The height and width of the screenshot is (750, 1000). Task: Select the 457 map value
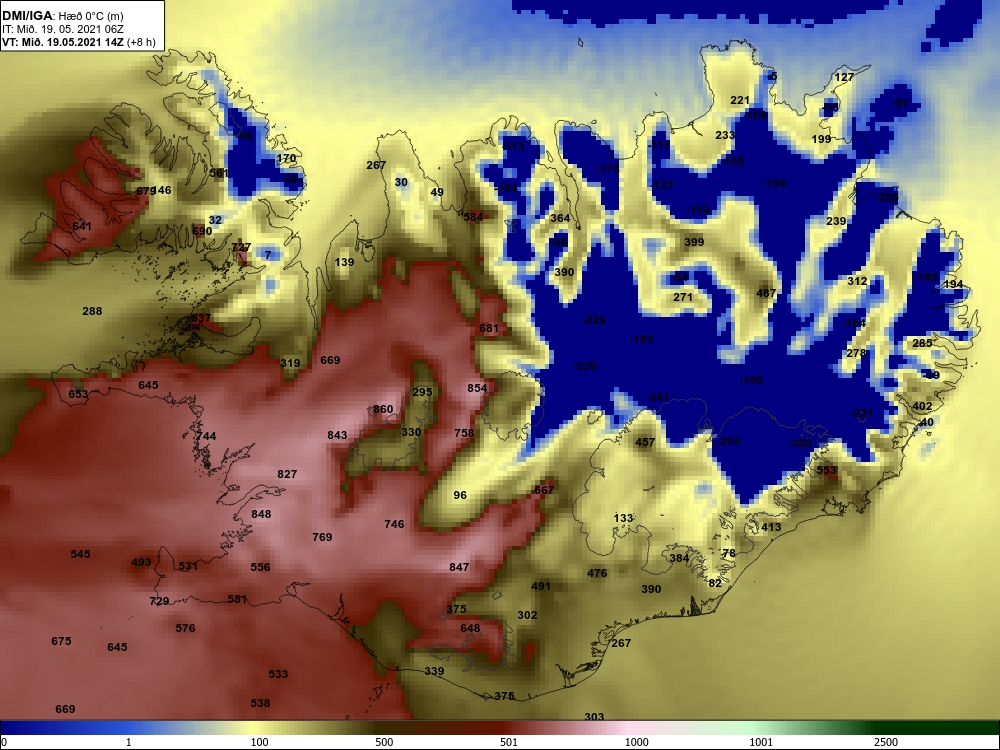(x=645, y=442)
